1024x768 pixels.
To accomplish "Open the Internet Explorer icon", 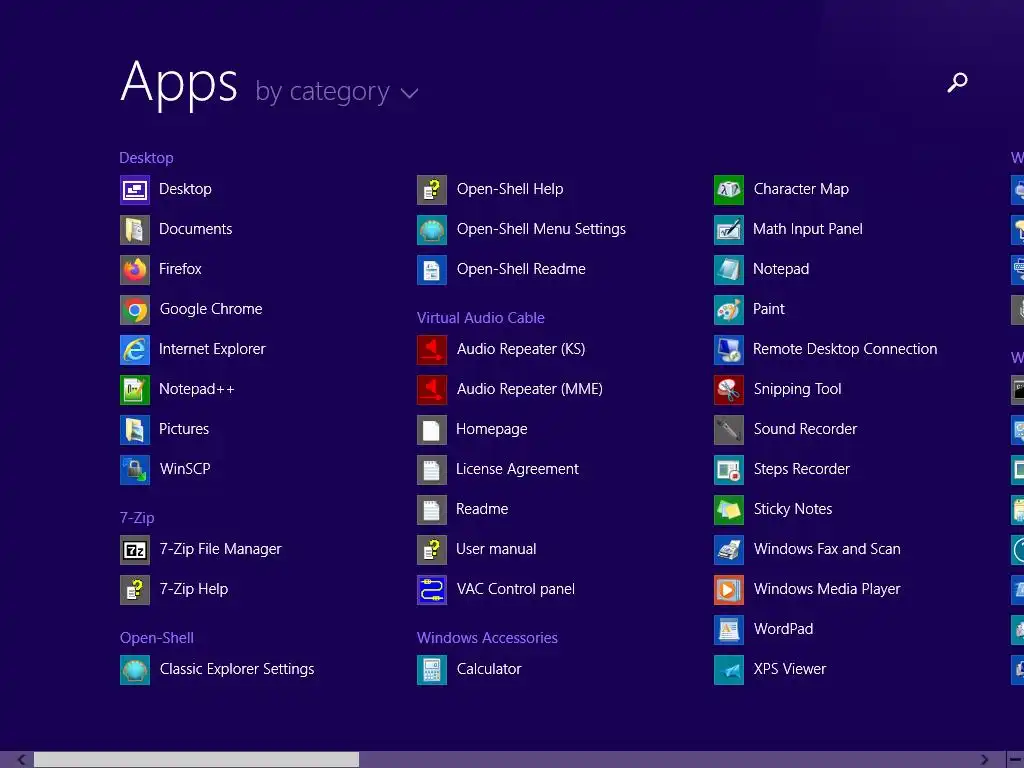I will [135, 350].
